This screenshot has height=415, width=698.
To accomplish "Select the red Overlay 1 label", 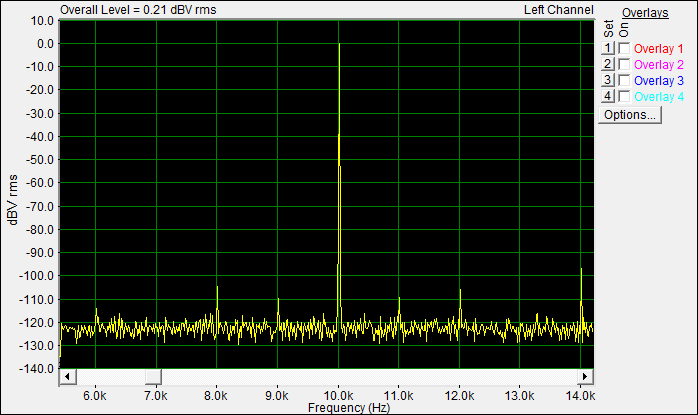I will click(x=658, y=49).
